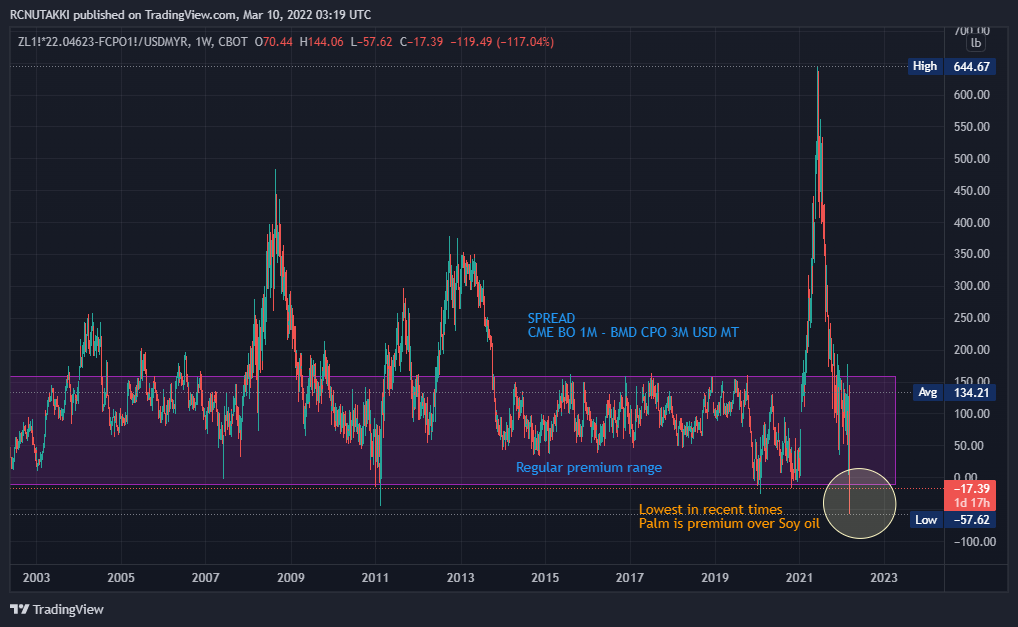Click the publisher header text RCNUTAKKI published on TradingView.com
This screenshot has width=1018, height=627.
pyautogui.click(x=123, y=14)
